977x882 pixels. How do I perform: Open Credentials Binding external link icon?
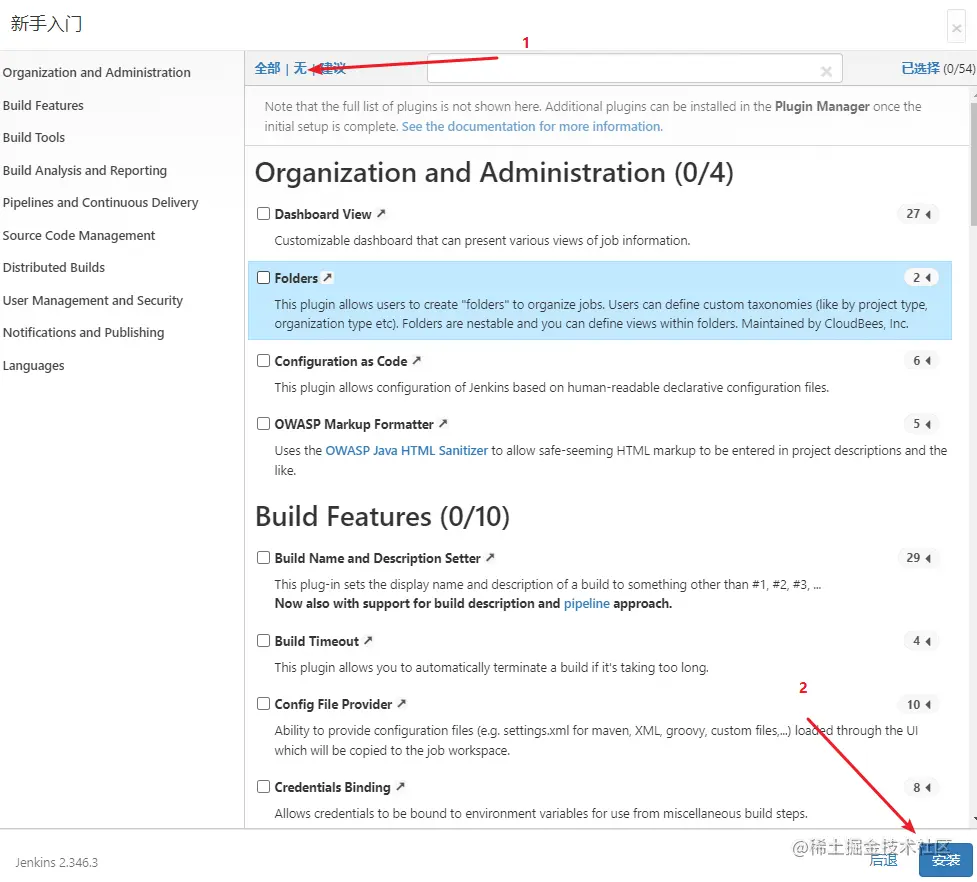point(401,787)
